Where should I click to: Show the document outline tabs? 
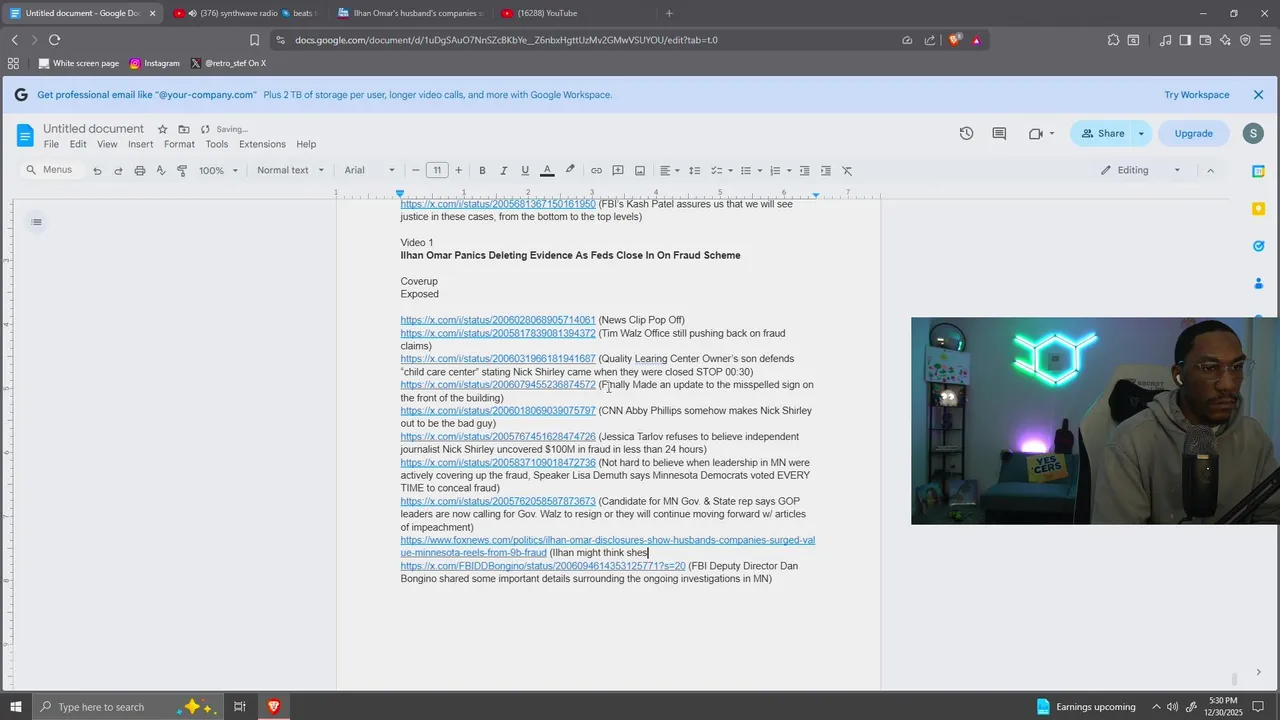pos(36,222)
